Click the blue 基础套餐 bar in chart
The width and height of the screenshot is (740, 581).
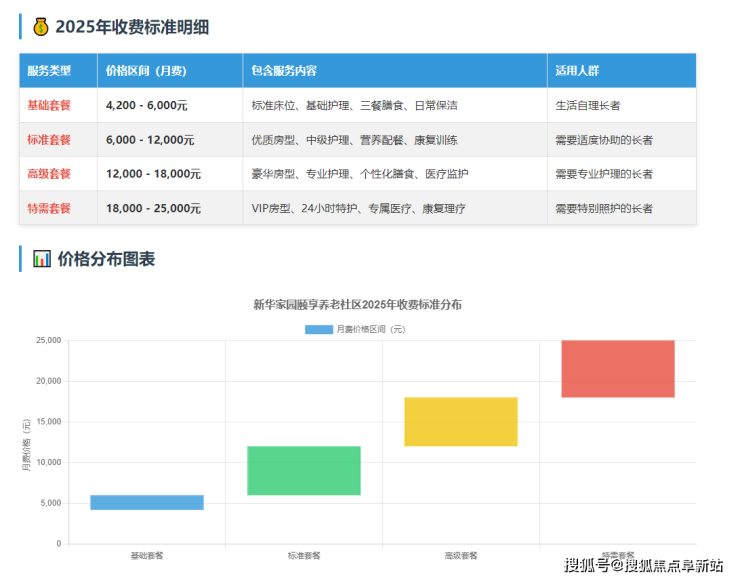pos(147,502)
